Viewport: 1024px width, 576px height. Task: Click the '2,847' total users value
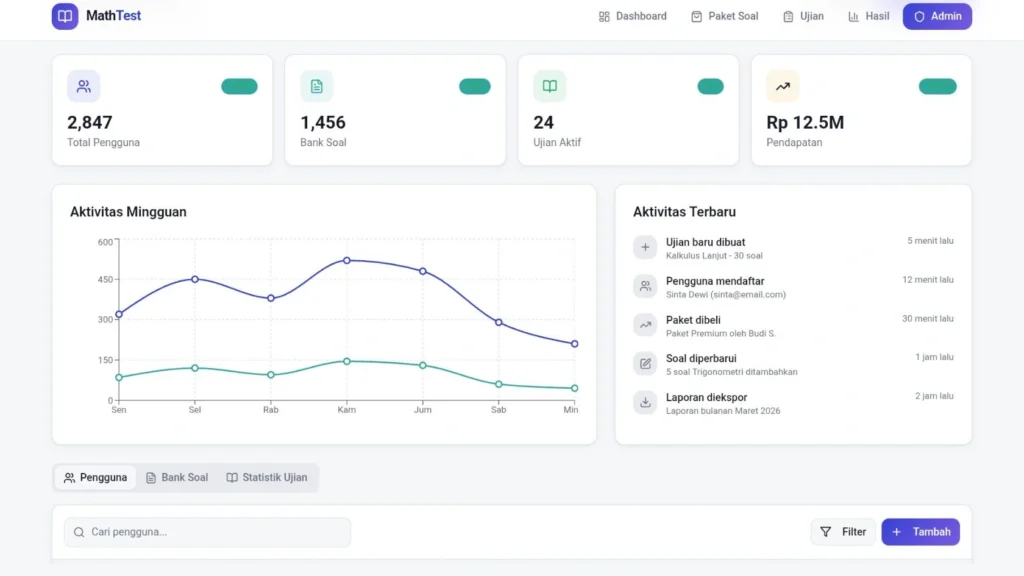(89, 122)
